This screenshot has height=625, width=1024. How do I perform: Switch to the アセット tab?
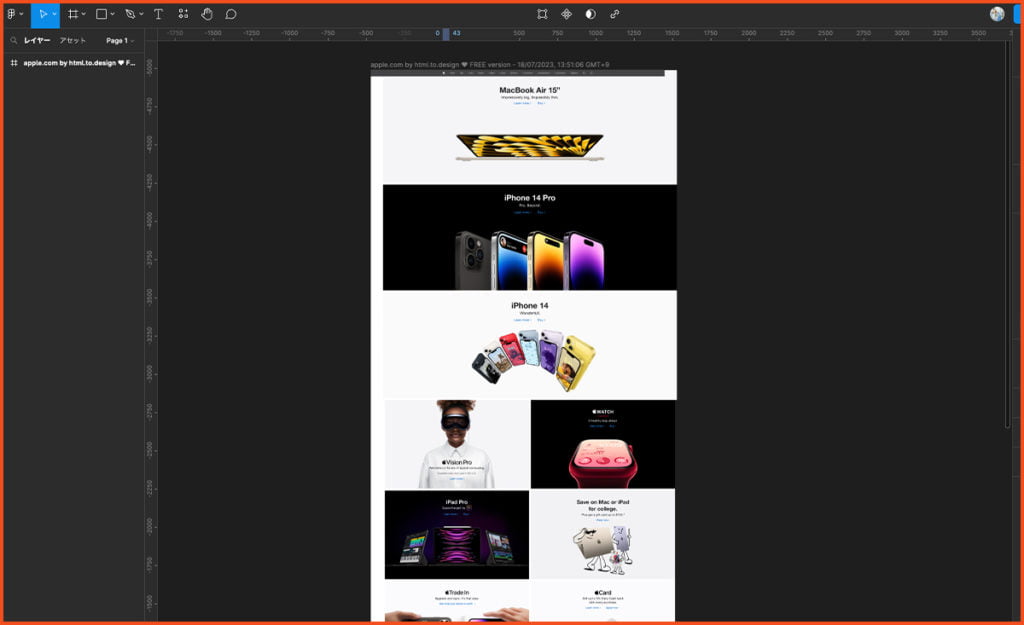point(72,41)
